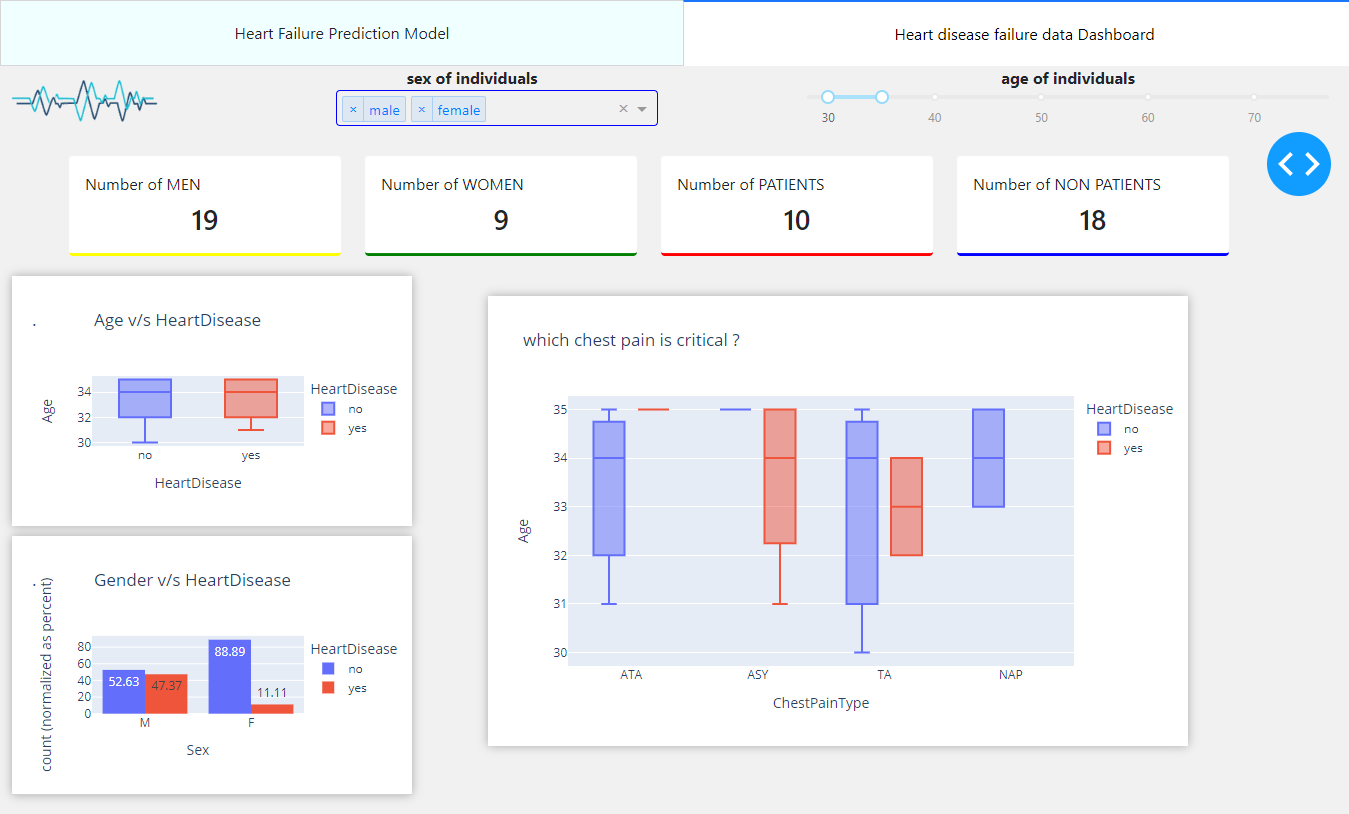Image resolution: width=1349 pixels, height=814 pixels.
Task: Switch to the Heart disease failure data Dashboard tab
Action: point(1023,33)
